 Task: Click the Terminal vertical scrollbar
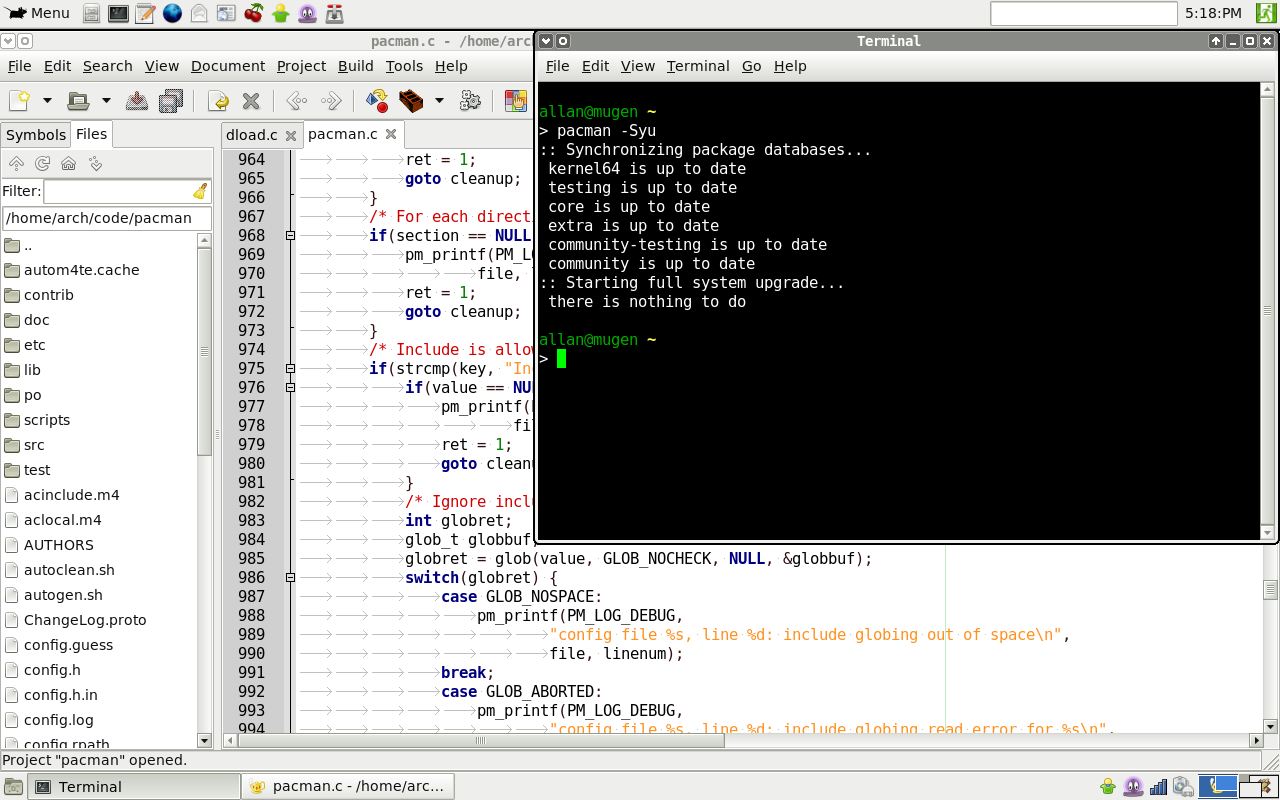[x=1269, y=311]
